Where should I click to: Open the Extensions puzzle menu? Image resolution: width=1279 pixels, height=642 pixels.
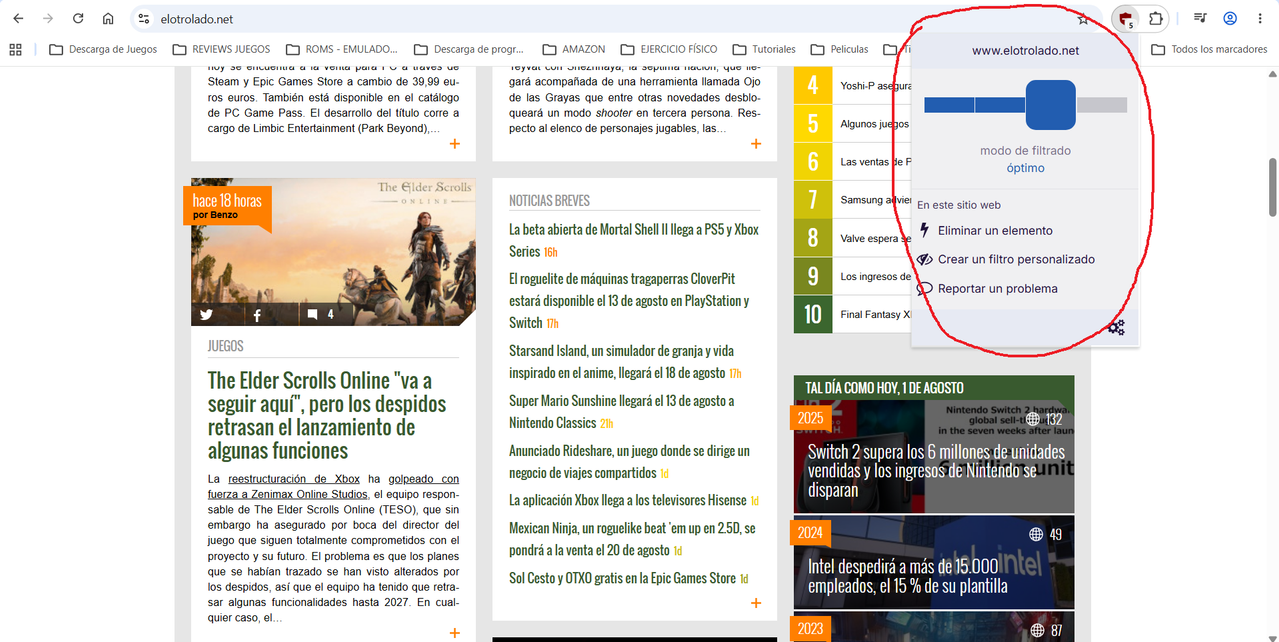pos(1156,19)
